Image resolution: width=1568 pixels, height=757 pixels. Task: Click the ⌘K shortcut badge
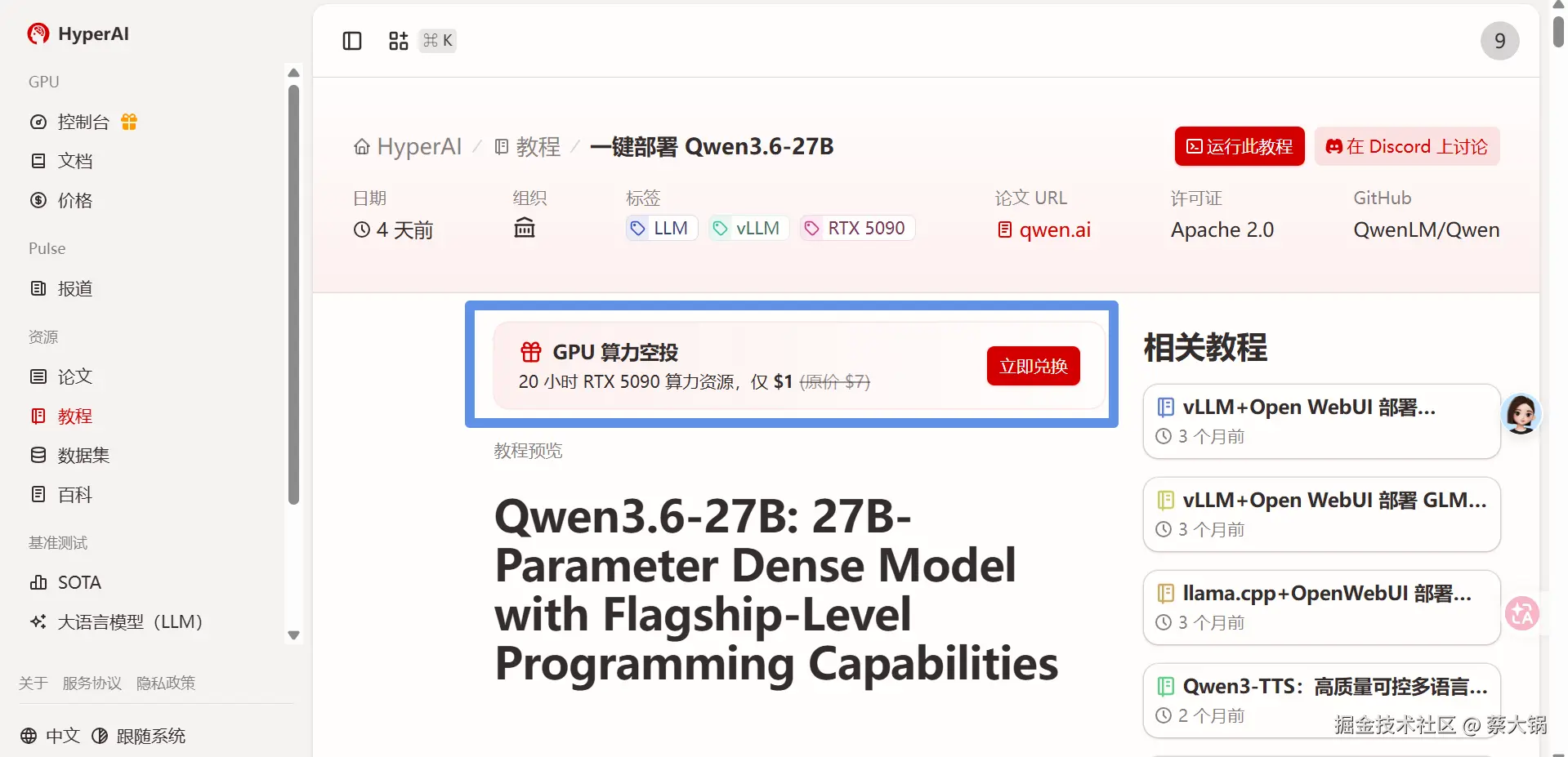click(x=438, y=41)
